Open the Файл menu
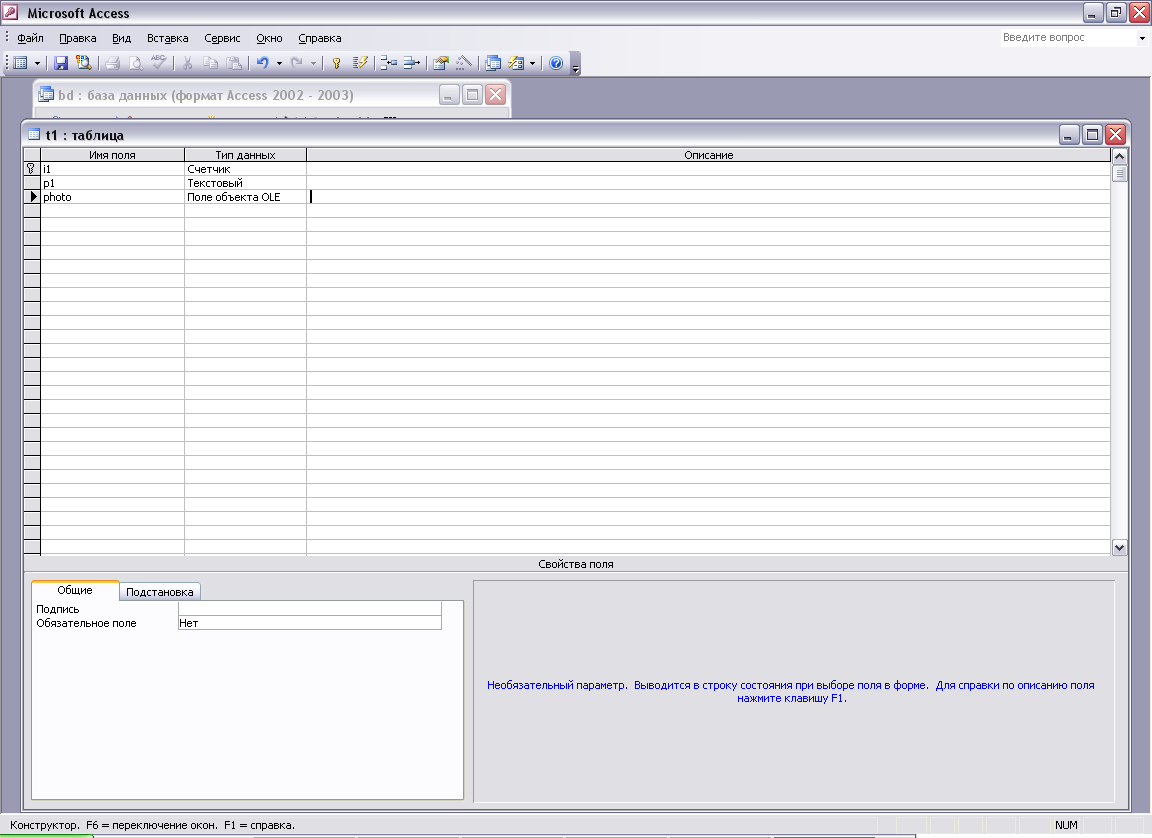Viewport: 1152px width, 838px height. (x=30, y=38)
